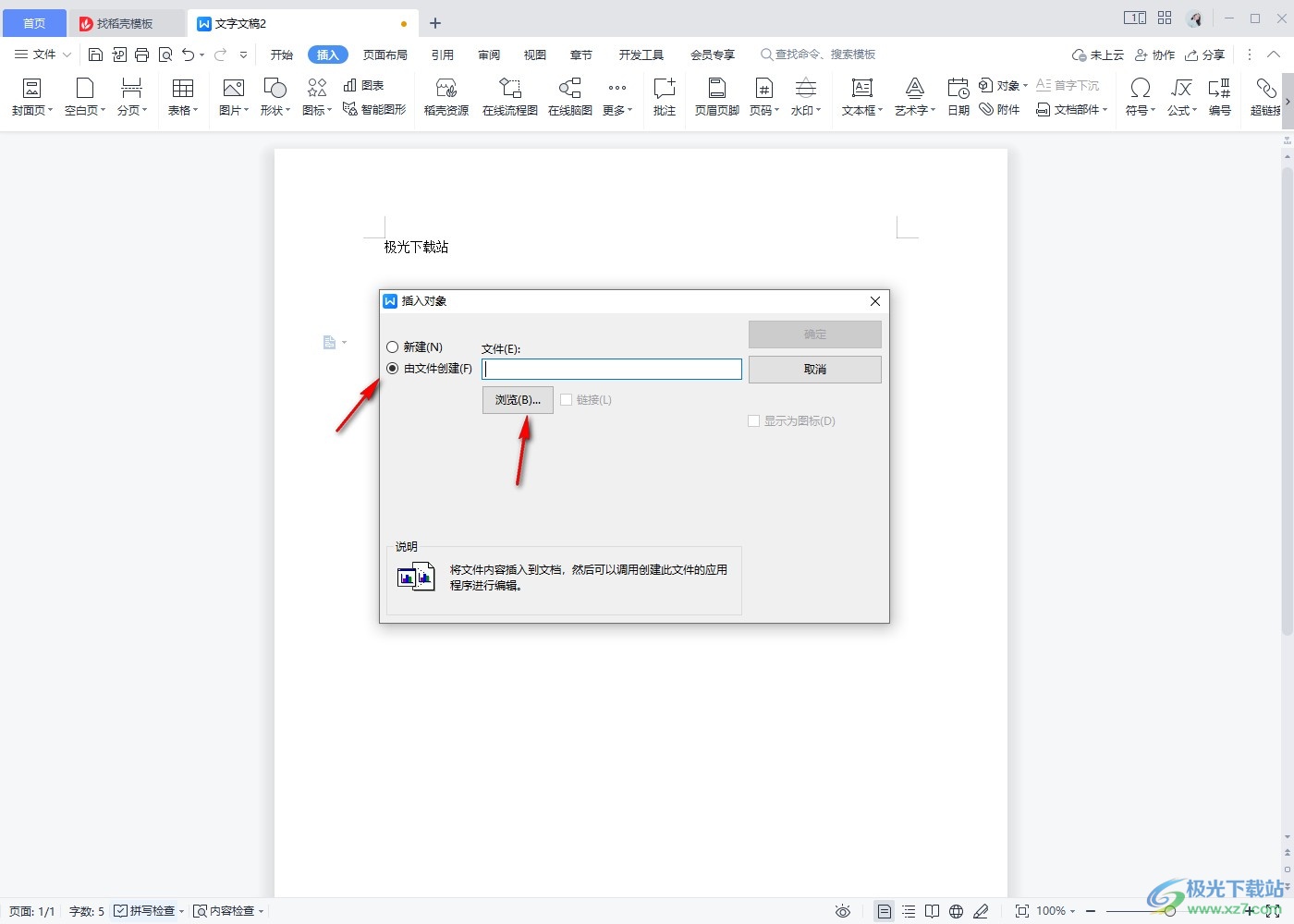Click the search commands box (查找命令)
Screen dimensions: 1294x924
tap(818, 55)
